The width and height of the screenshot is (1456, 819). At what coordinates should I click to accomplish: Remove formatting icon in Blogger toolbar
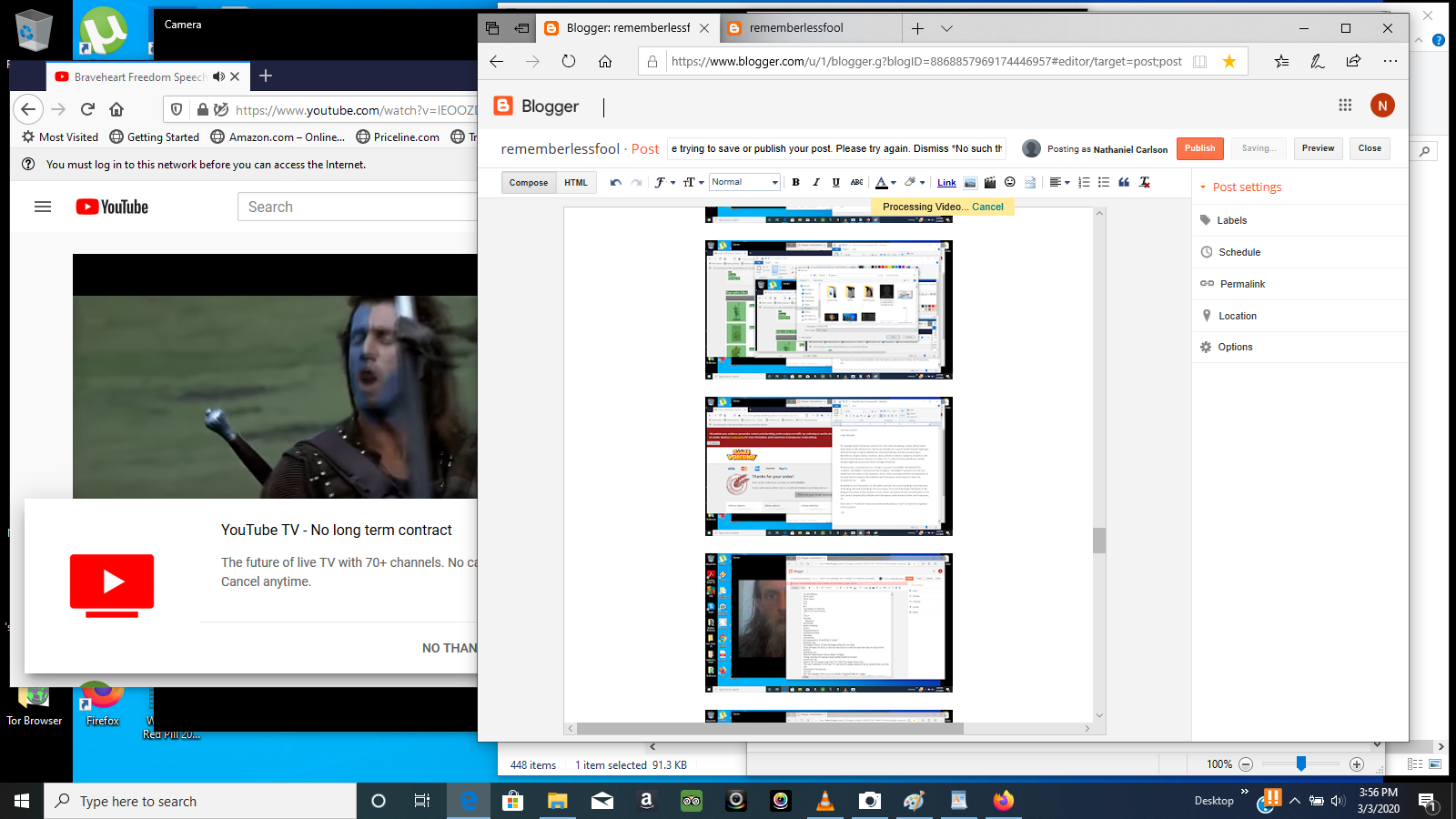tap(1145, 182)
